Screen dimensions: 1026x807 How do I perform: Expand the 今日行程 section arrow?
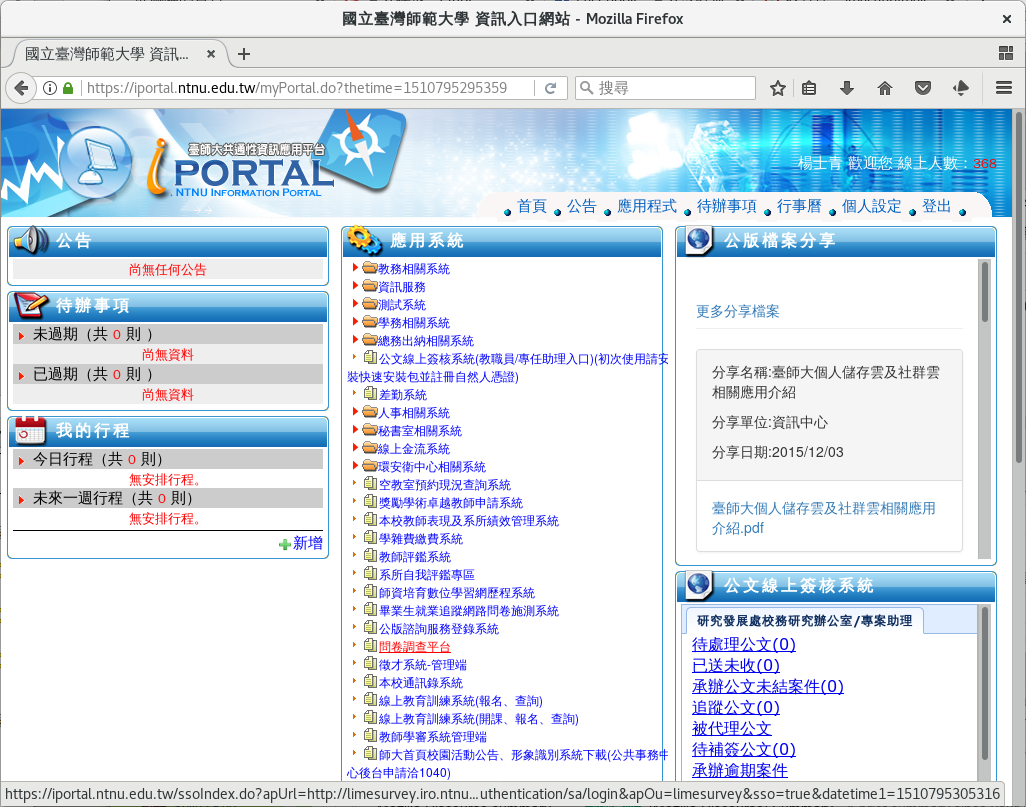coord(21,461)
